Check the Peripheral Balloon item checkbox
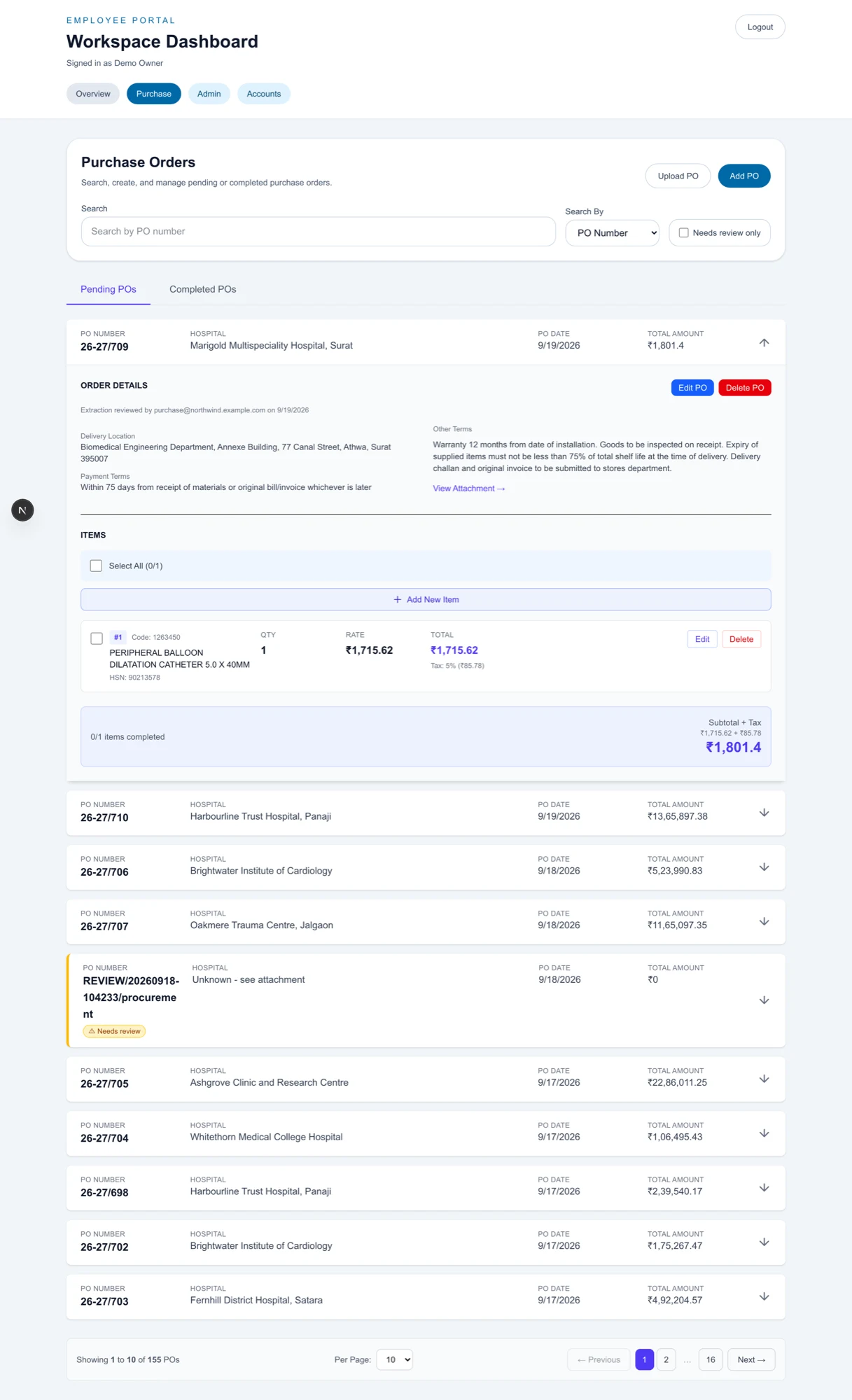The image size is (852, 1400). click(97, 638)
